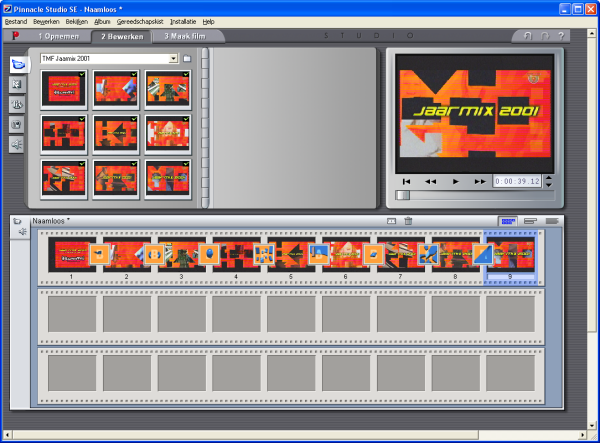Switch to the 1 Opnemen tab
This screenshot has height=443, width=600.
[x=59, y=36]
